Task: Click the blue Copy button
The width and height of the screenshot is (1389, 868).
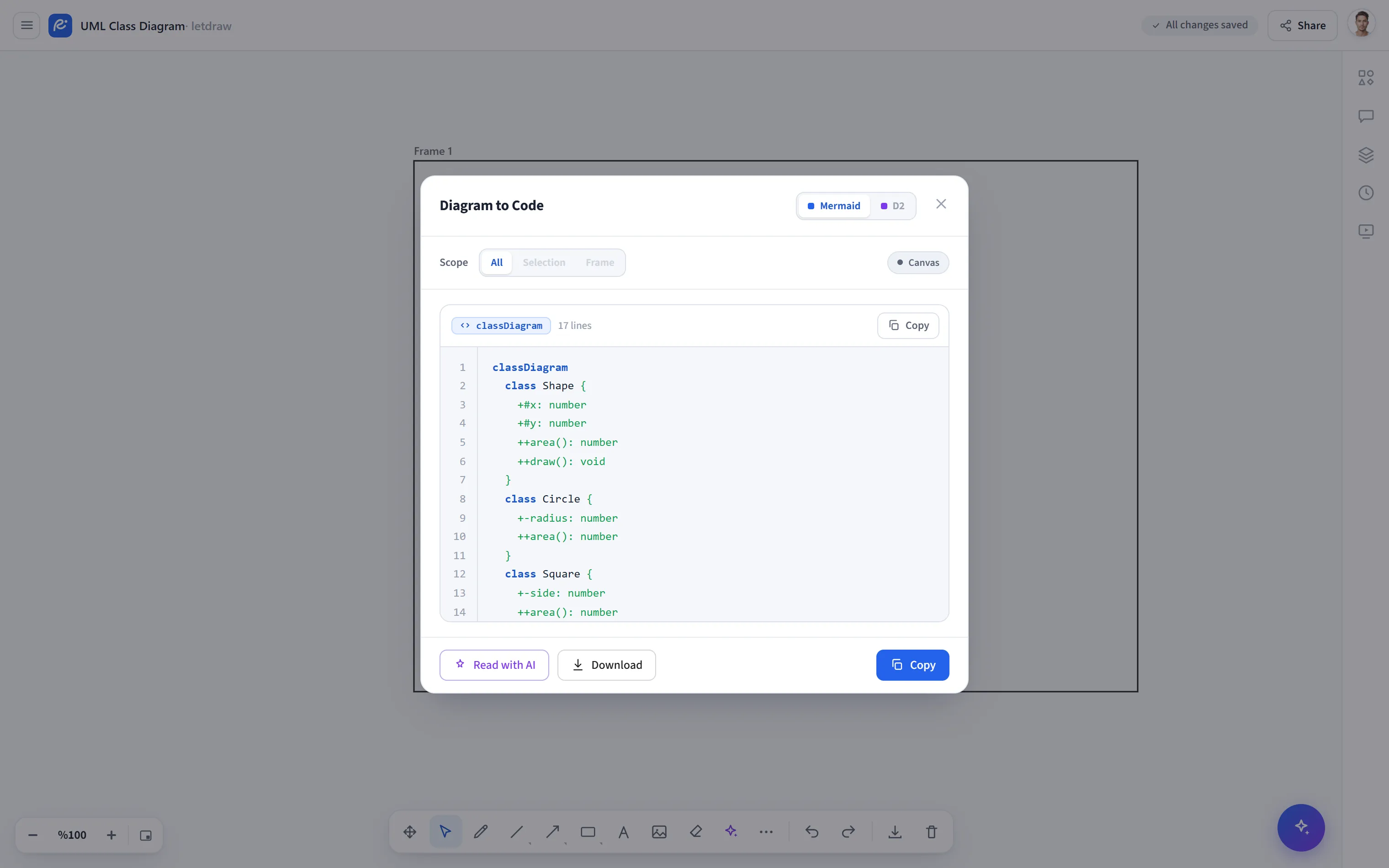Action: tap(912, 665)
